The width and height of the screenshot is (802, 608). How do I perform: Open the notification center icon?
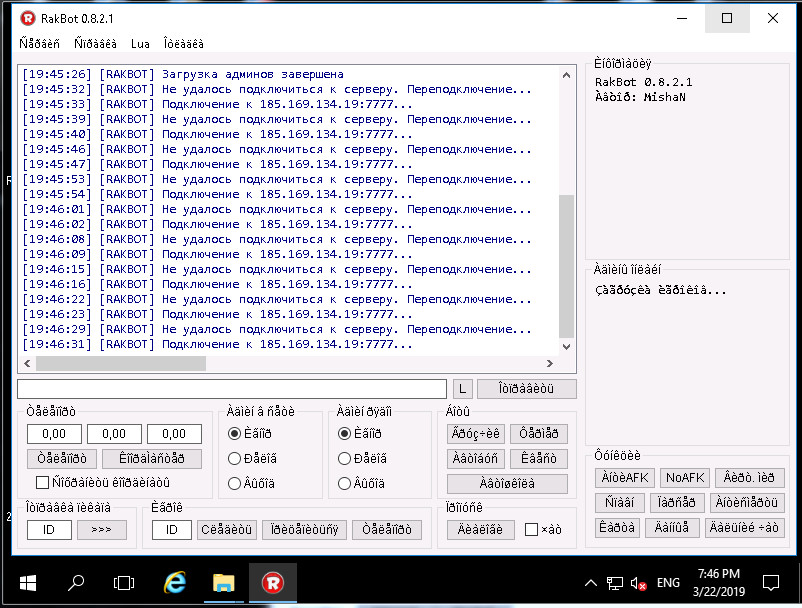[771, 583]
